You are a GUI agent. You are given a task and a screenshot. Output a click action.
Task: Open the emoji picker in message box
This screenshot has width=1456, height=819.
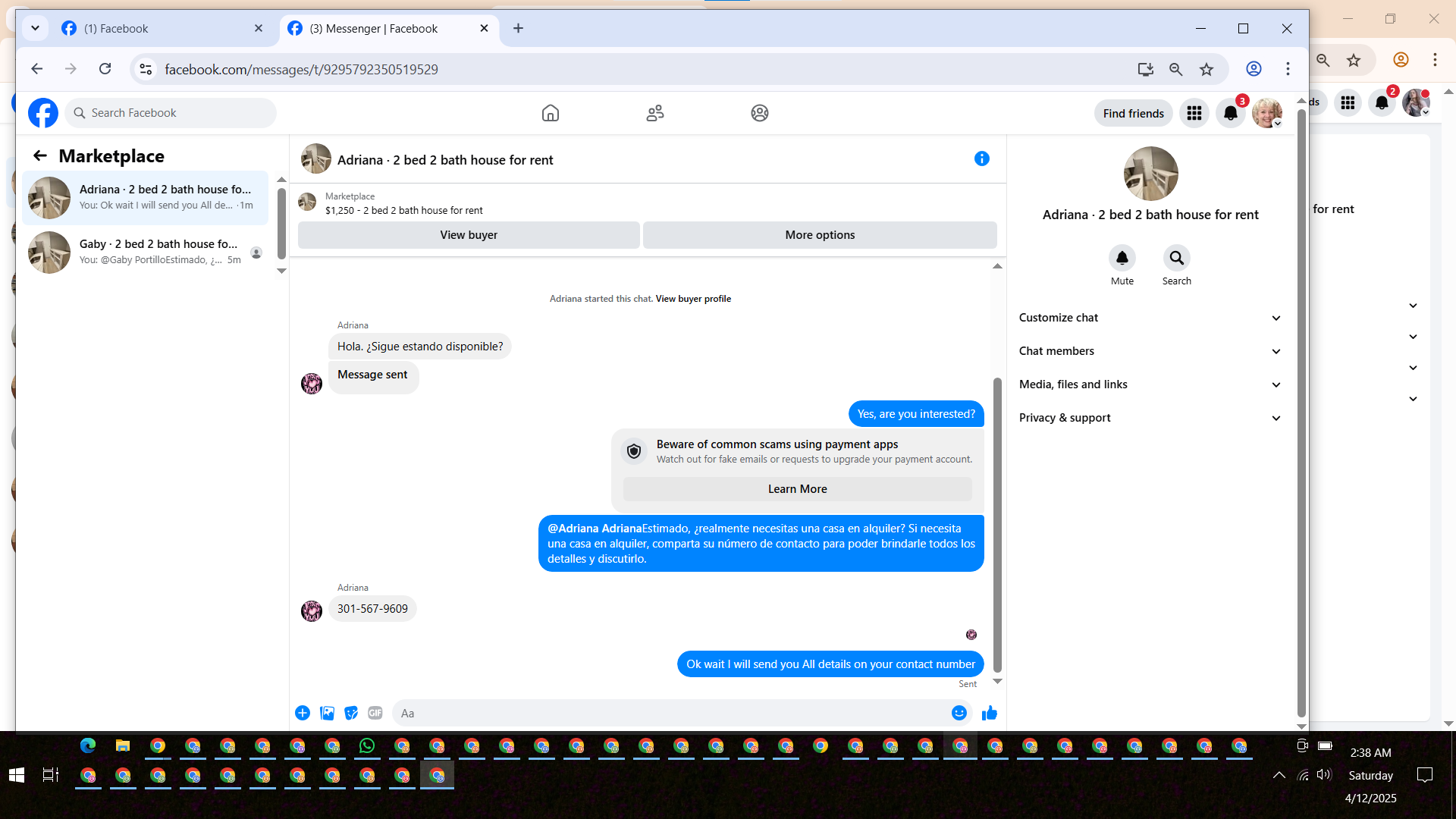(959, 713)
